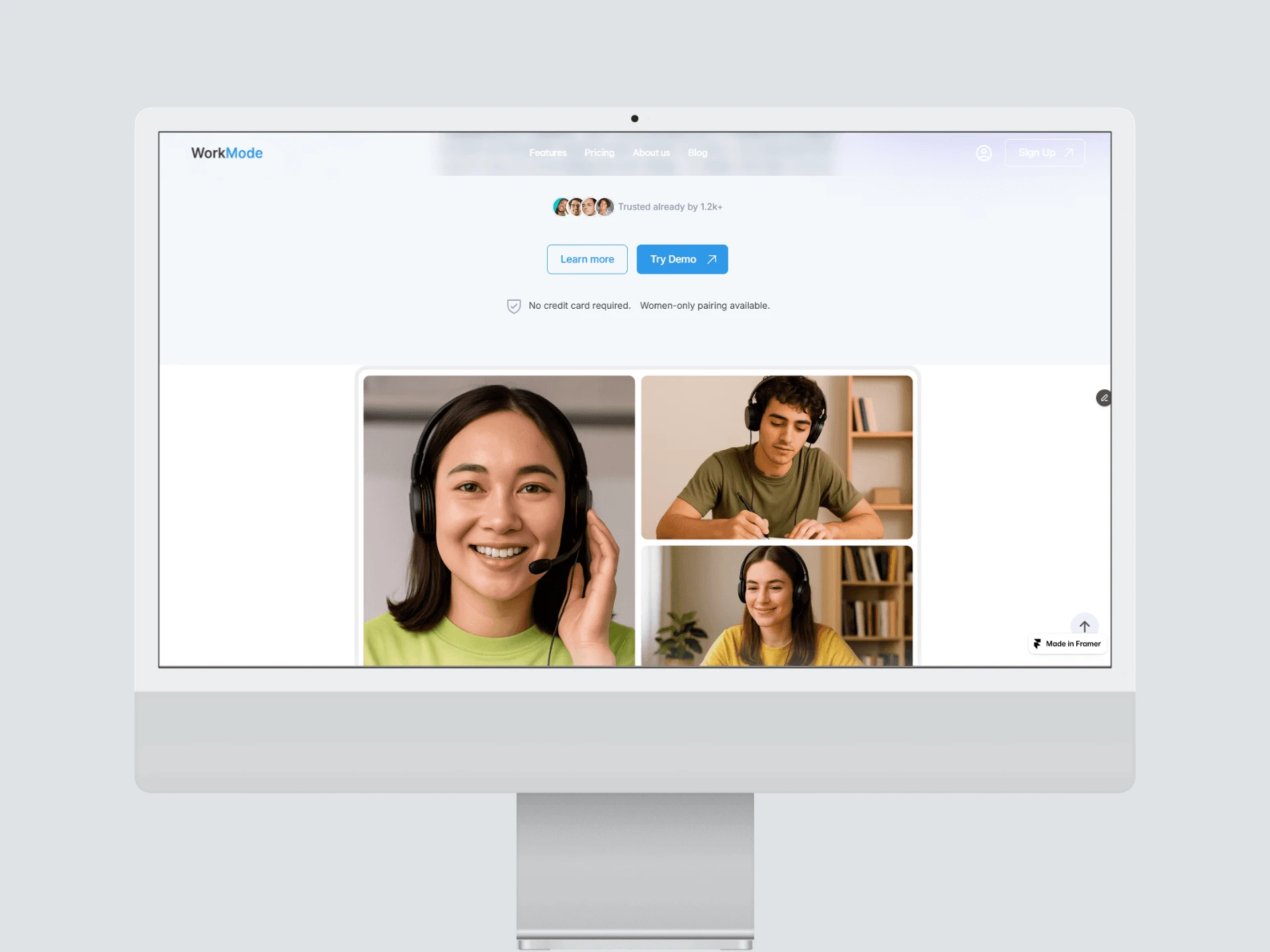Click the scroll-to-top arrow button
Image resolution: width=1270 pixels, height=952 pixels.
tap(1084, 625)
